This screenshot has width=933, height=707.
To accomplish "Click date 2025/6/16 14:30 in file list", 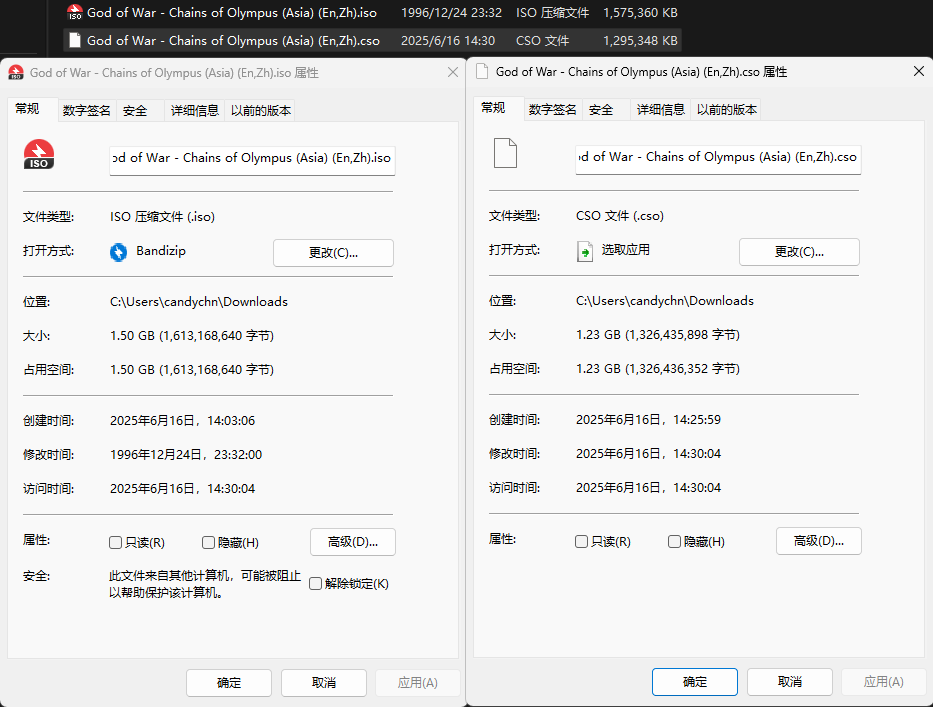I will click(448, 41).
